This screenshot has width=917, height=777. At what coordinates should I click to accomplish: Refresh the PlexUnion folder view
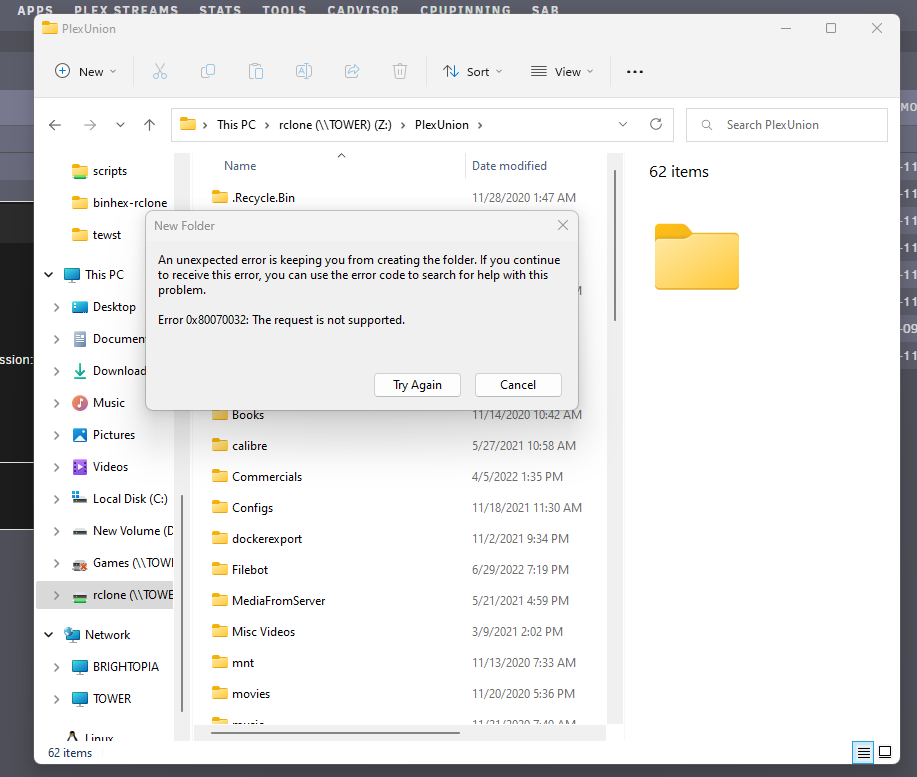tap(656, 124)
